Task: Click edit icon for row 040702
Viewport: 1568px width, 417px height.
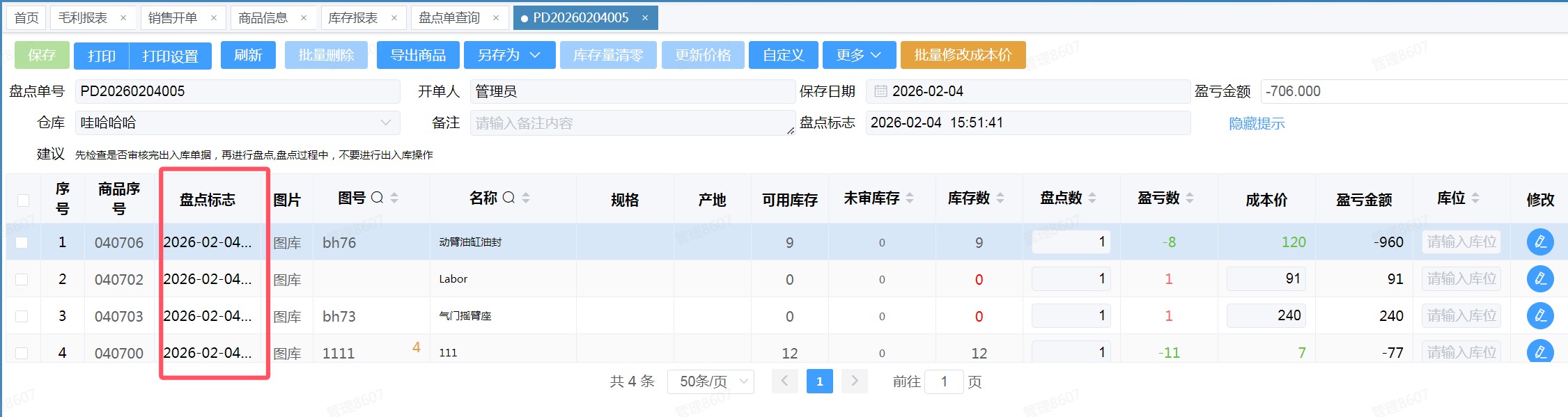Action: point(1540,279)
